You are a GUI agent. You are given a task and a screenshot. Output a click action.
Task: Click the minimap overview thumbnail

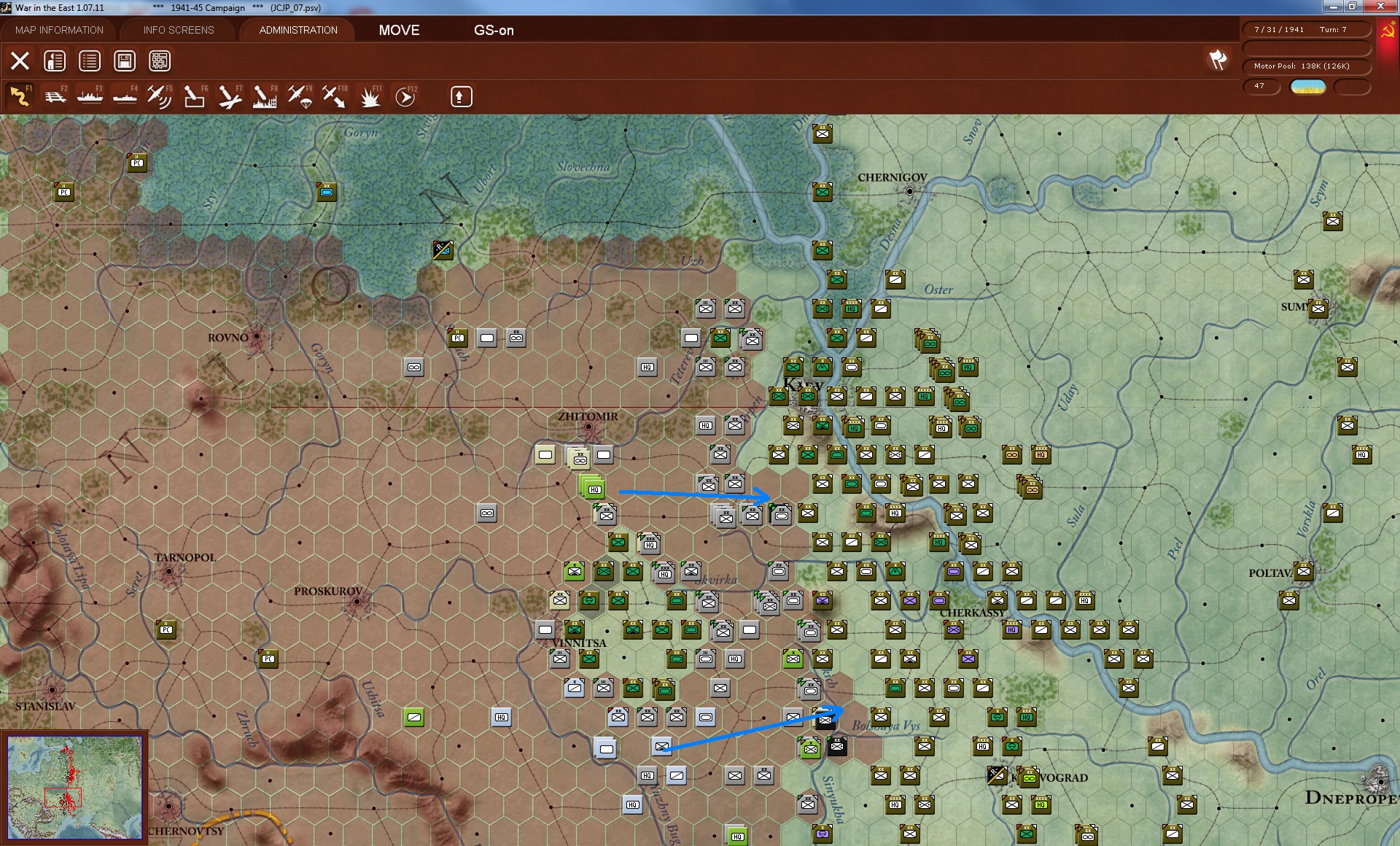point(74,788)
